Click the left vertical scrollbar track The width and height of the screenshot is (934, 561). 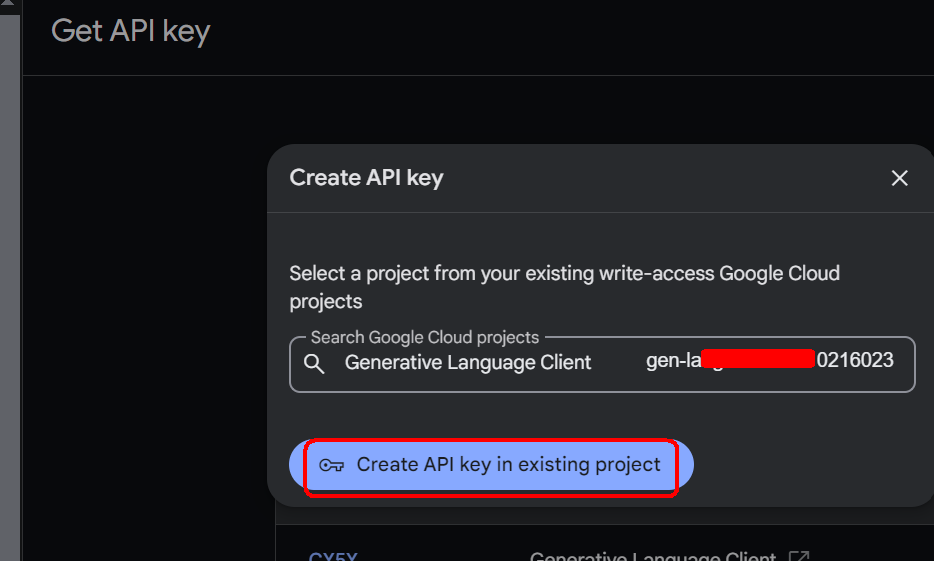(10, 286)
